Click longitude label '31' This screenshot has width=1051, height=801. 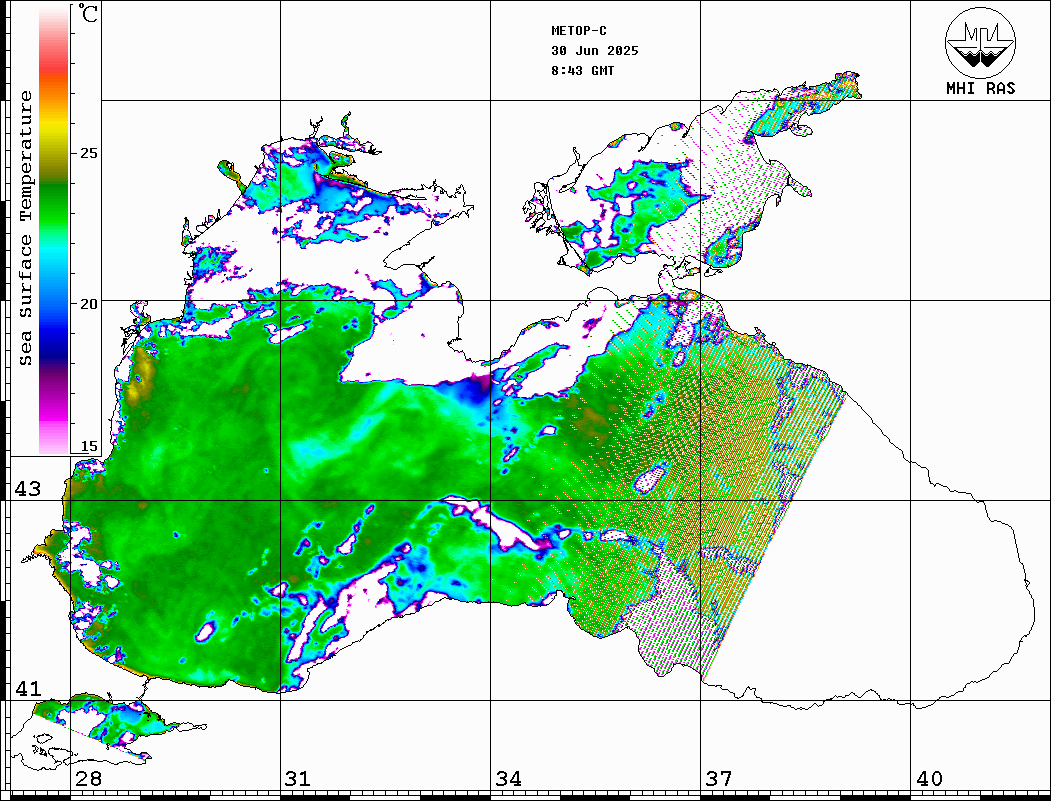298,778
